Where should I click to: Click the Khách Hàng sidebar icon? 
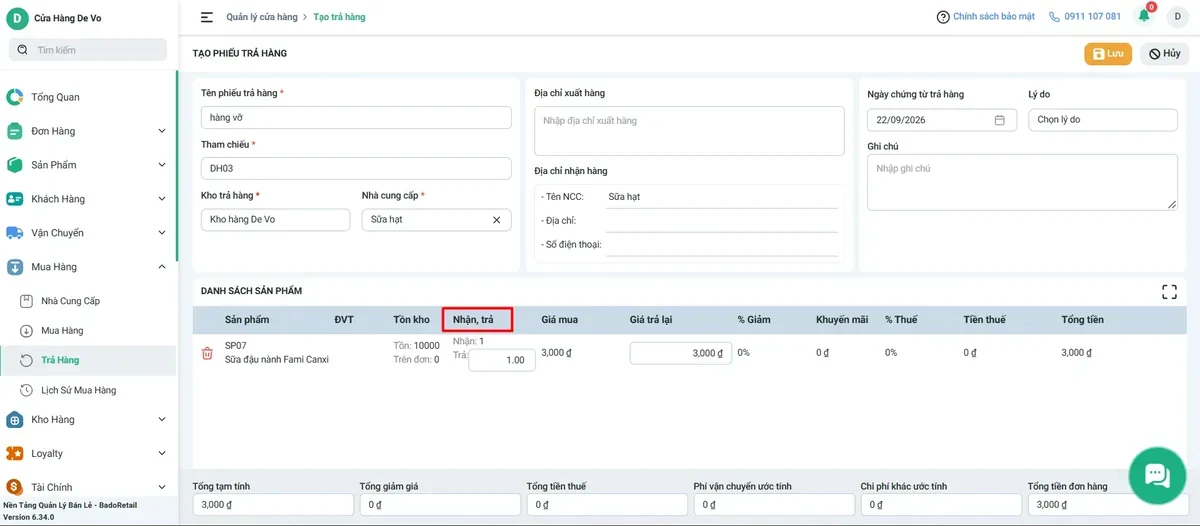pyautogui.click(x=15, y=199)
